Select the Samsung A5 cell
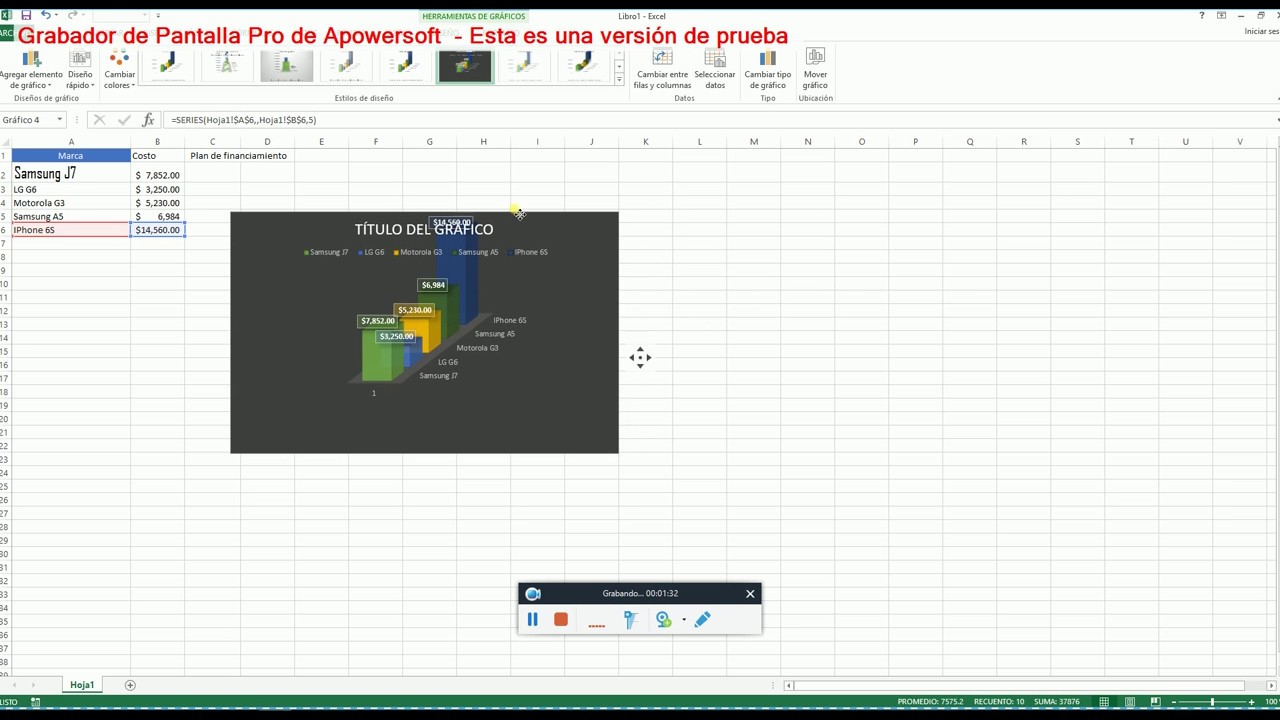This screenshot has height=720, width=1280. pyautogui.click(x=71, y=216)
